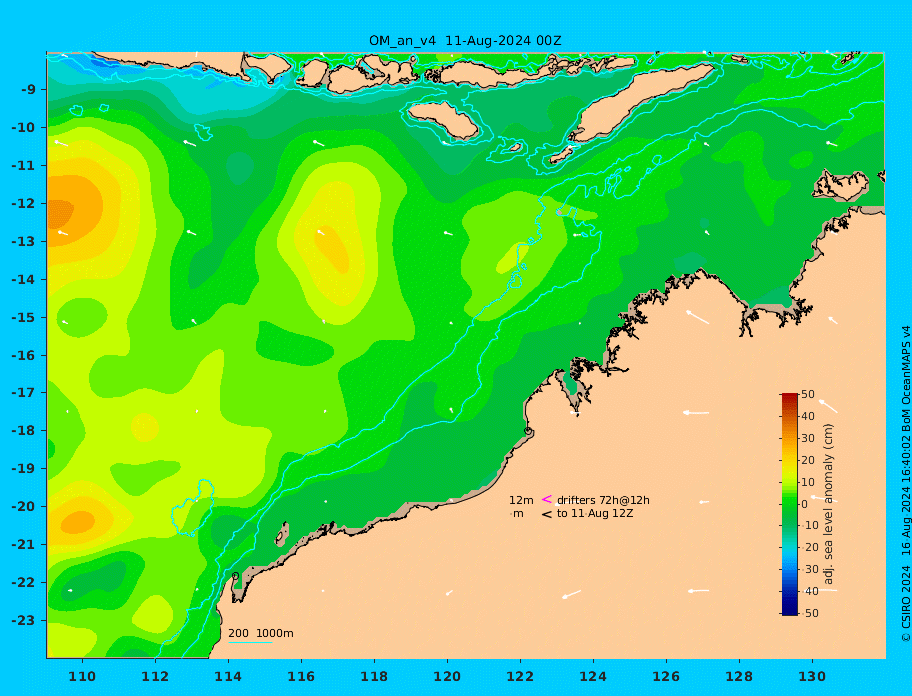Click the color bar value 40

(808, 416)
